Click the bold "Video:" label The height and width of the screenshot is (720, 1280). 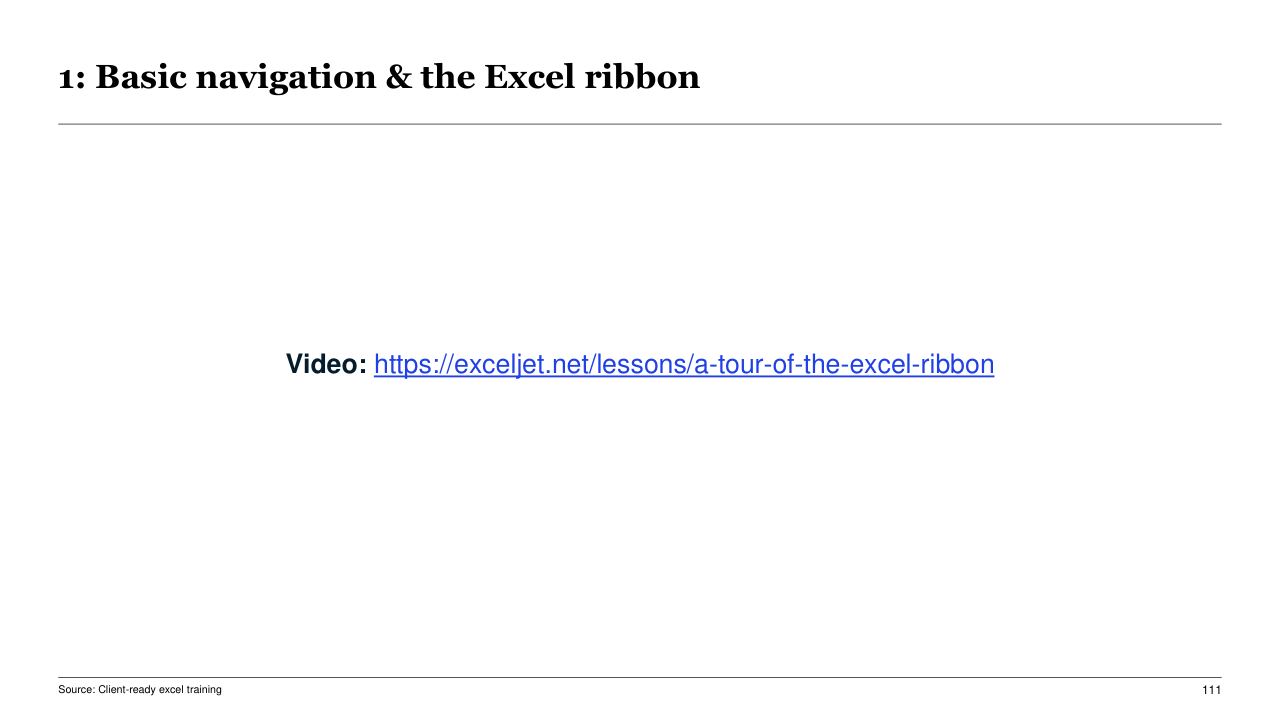(x=326, y=365)
